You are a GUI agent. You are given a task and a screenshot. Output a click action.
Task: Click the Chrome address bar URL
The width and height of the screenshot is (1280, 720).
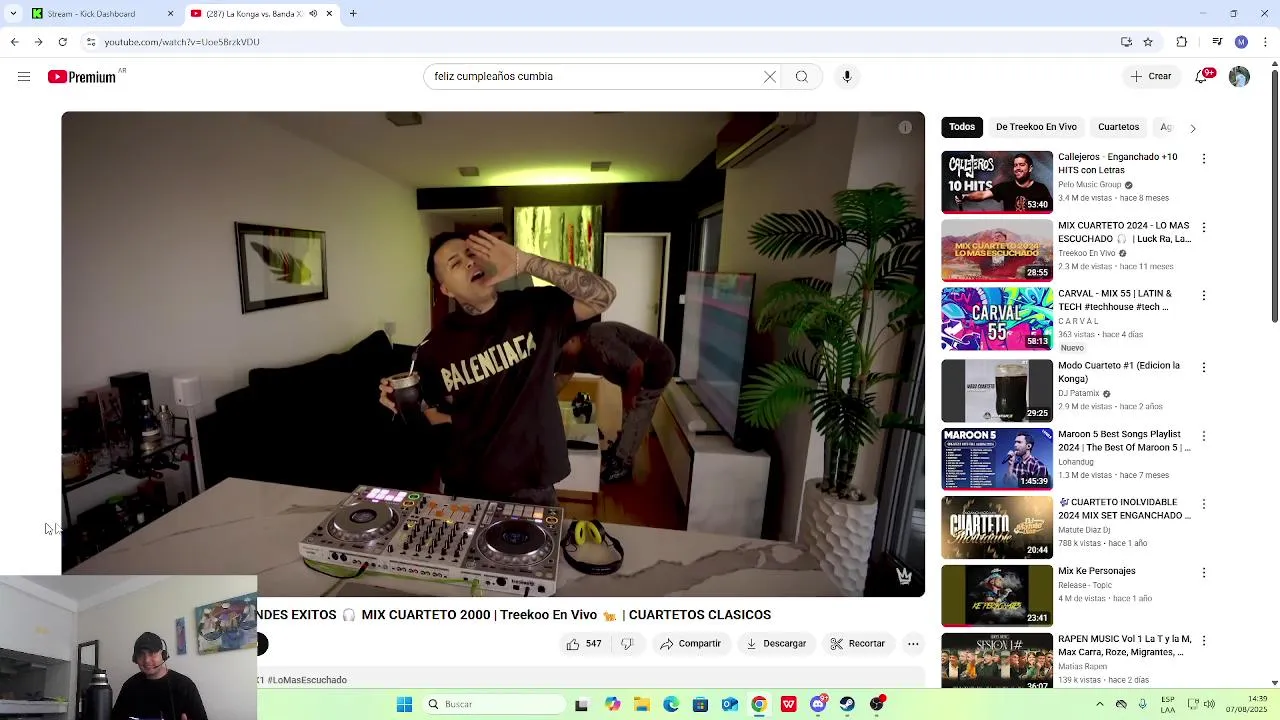[182, 42]
